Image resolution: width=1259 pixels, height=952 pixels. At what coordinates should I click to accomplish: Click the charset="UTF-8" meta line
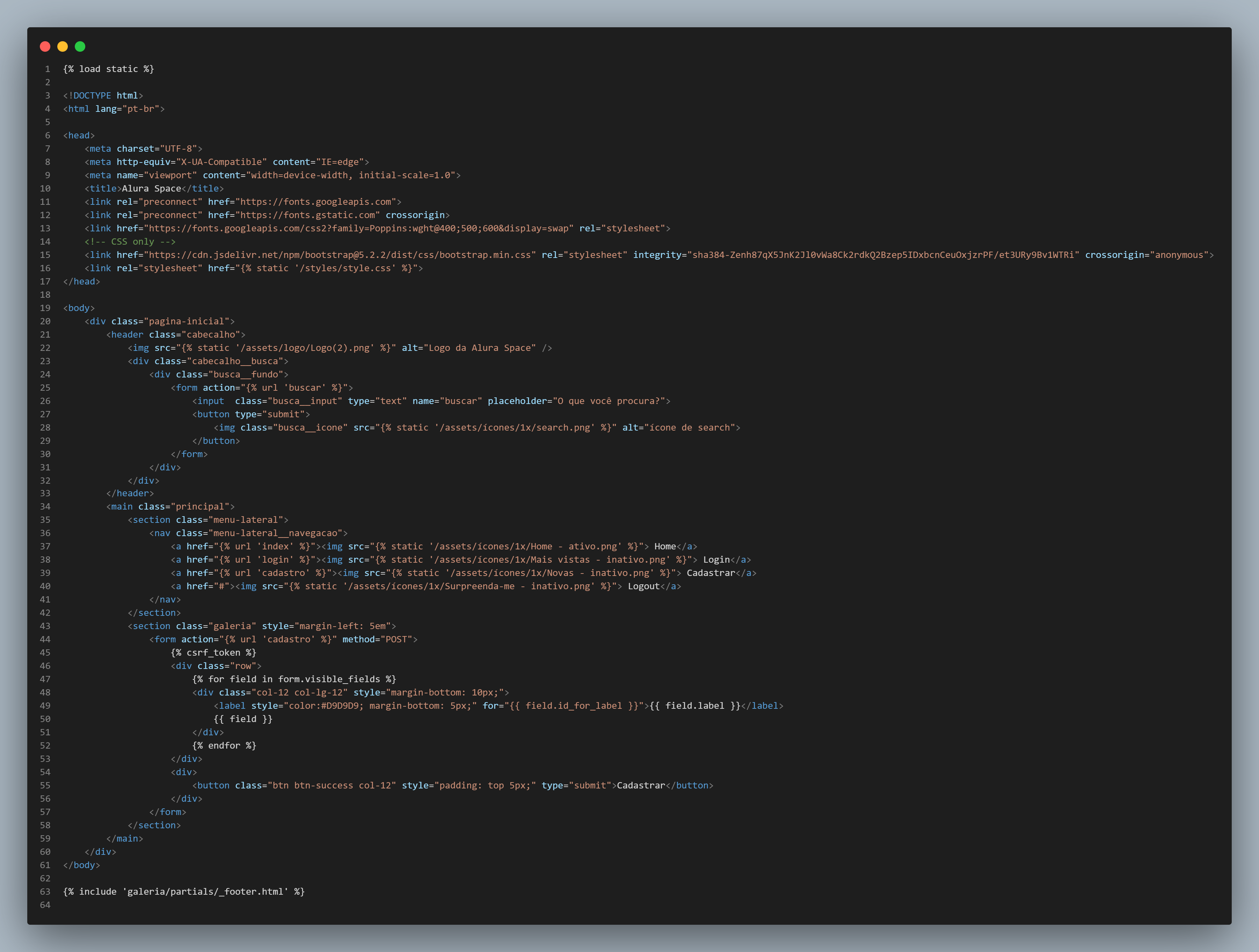(x=143, y=149)
